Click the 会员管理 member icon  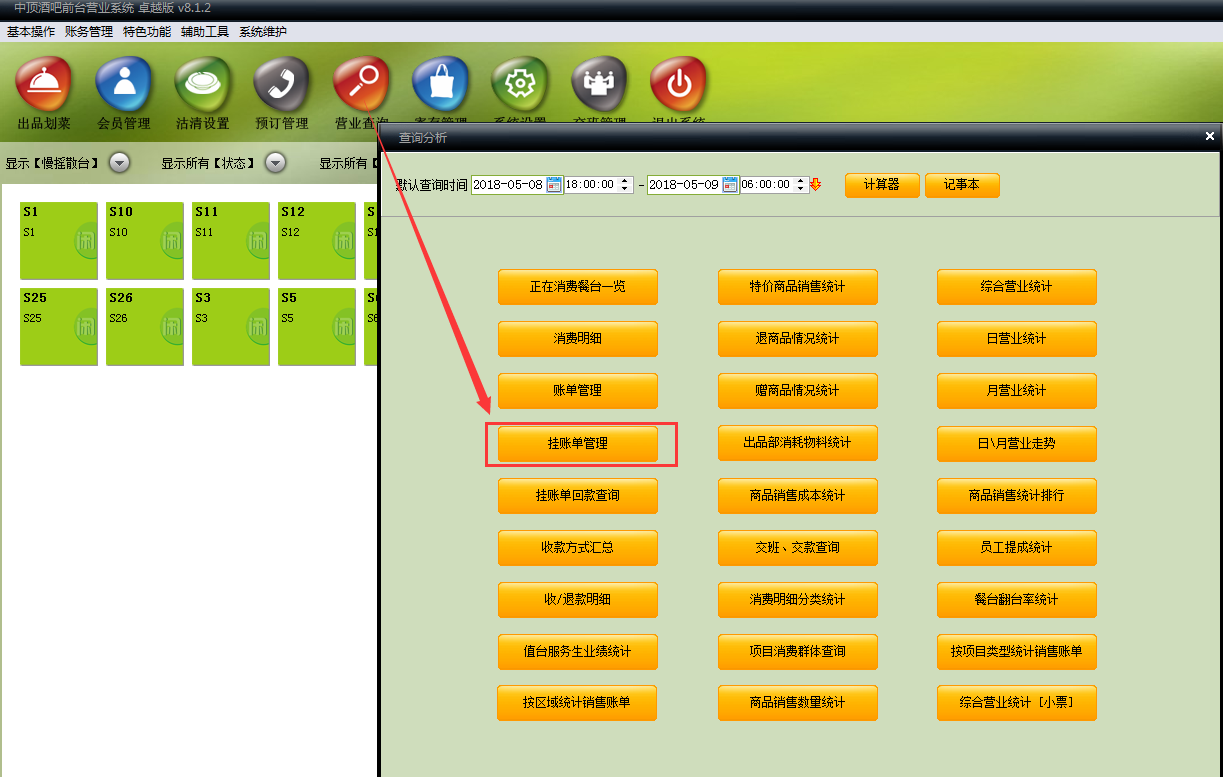pyautogui.click(x=123, y=85)
